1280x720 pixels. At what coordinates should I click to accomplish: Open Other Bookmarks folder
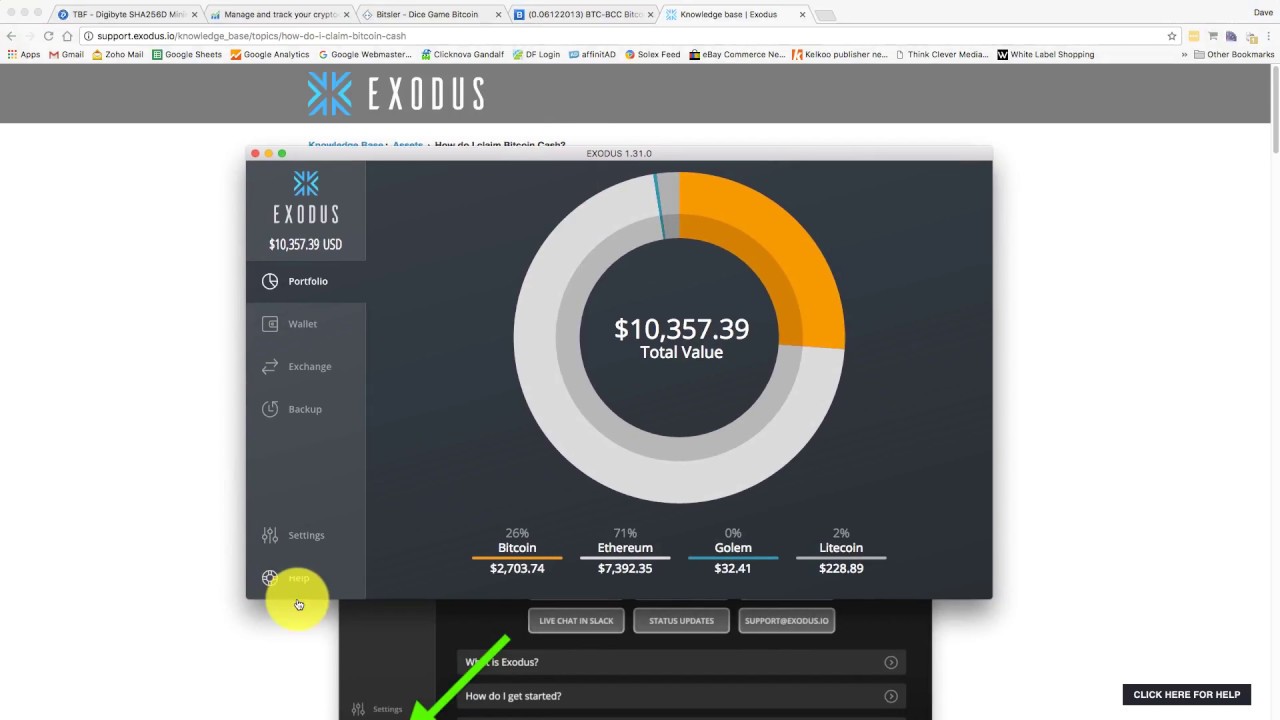(1234, 54)
